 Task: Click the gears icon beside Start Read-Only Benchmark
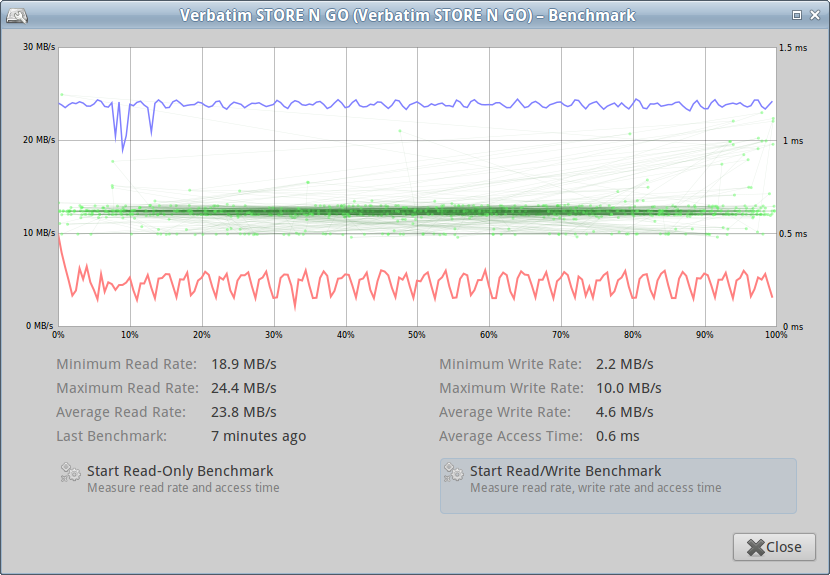click(70, 472)
